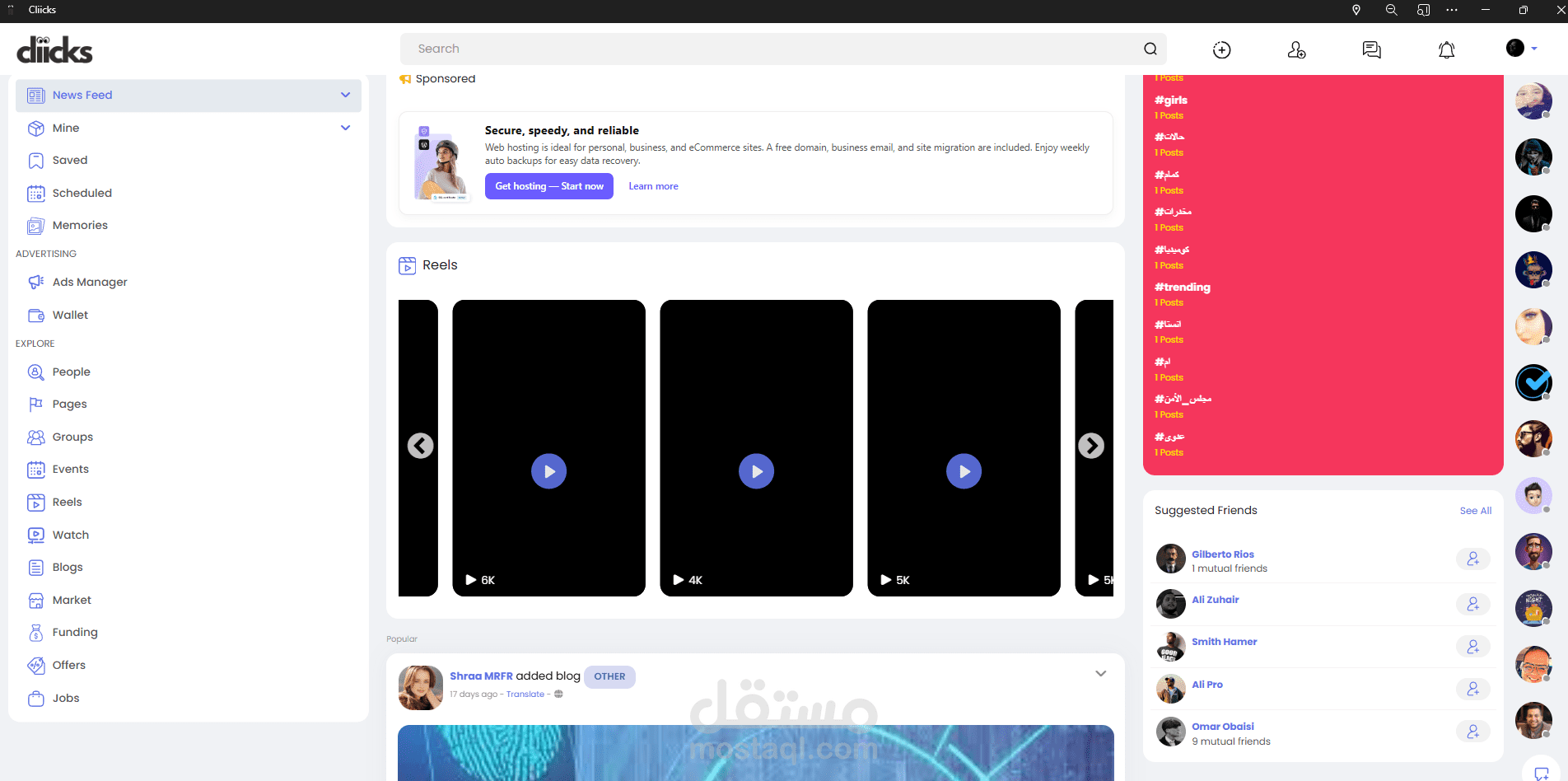Viewport: 1568px width, 781px height.
Task: Click the Blogs sidebar icon
Action: click(x=35, y=568)
